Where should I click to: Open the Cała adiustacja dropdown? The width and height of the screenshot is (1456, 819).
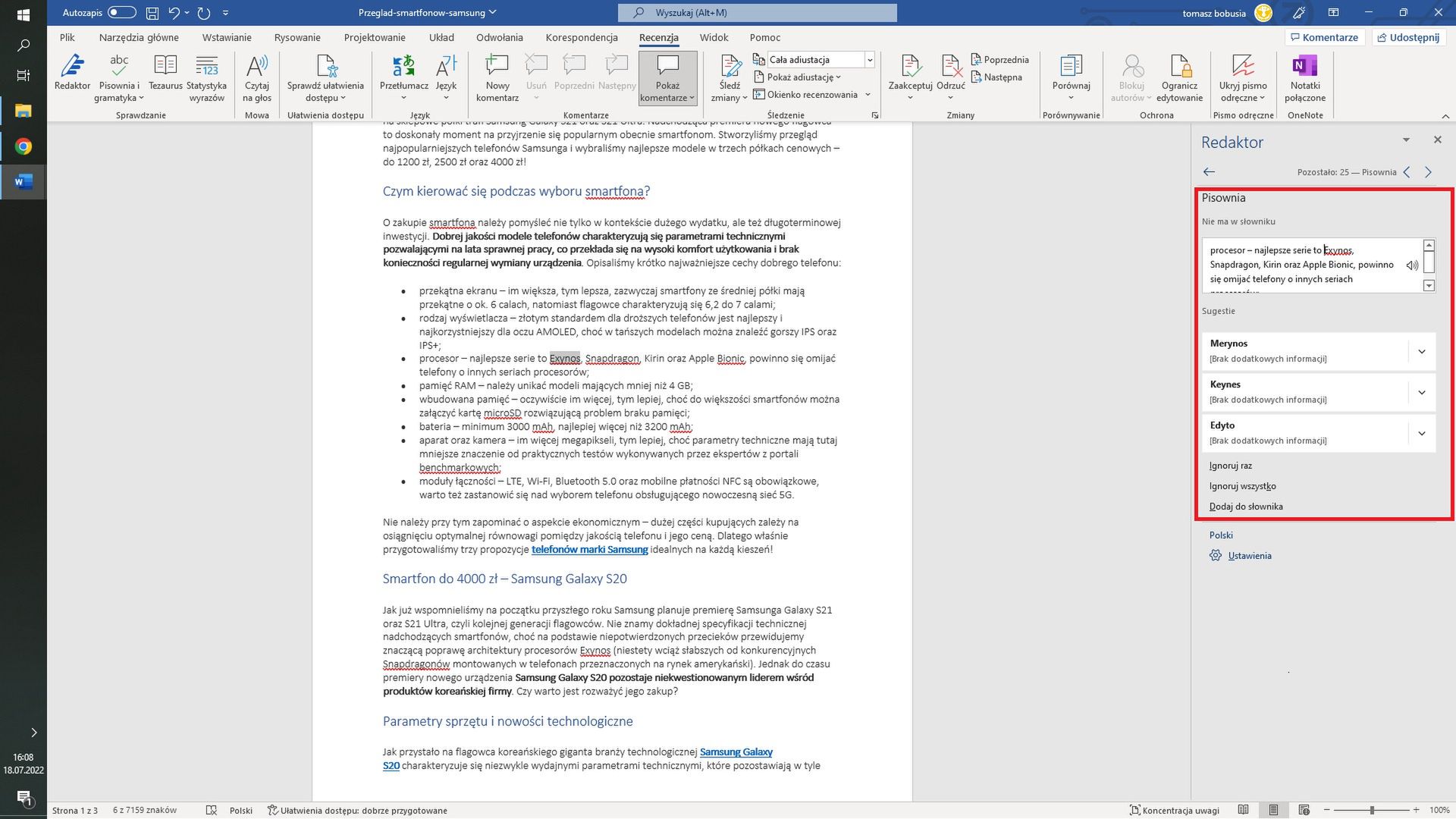click(869, 59)
